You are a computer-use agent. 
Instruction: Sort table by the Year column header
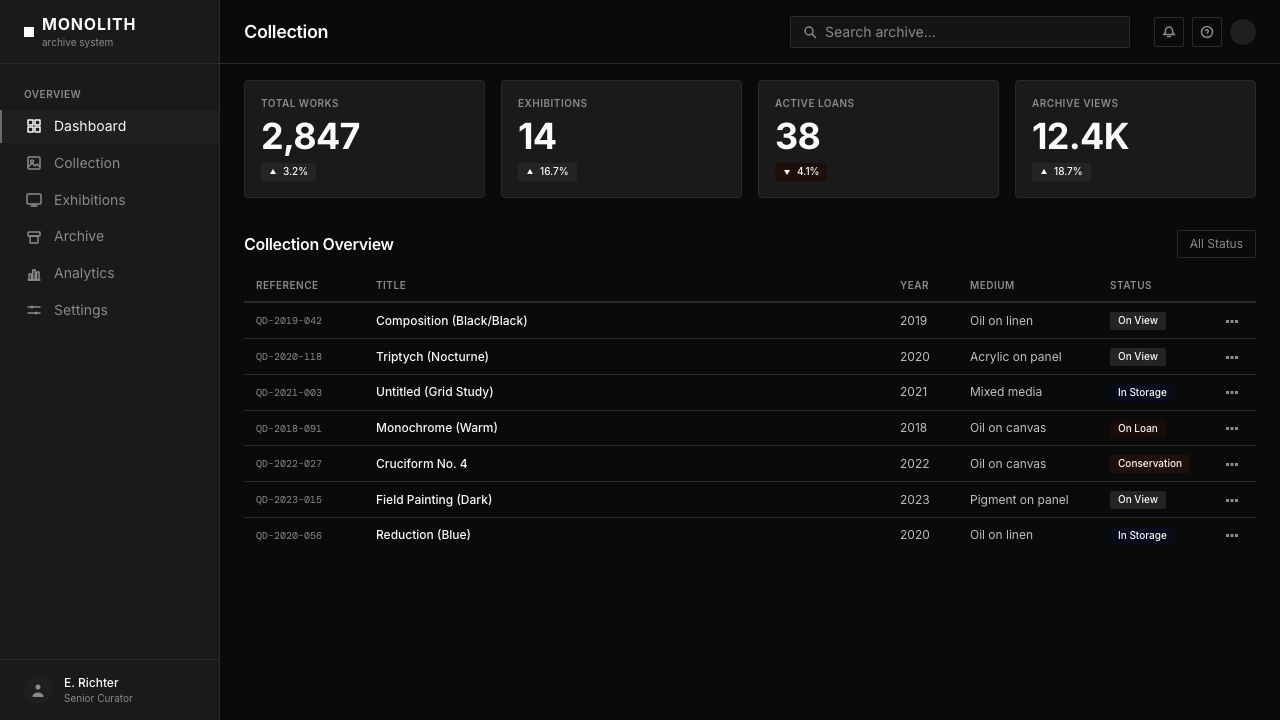[x=914, y=285]
